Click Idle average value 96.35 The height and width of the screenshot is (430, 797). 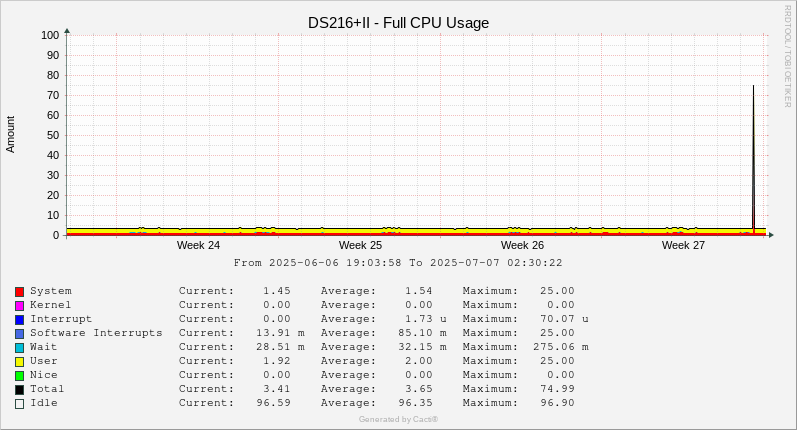point(415,403)
